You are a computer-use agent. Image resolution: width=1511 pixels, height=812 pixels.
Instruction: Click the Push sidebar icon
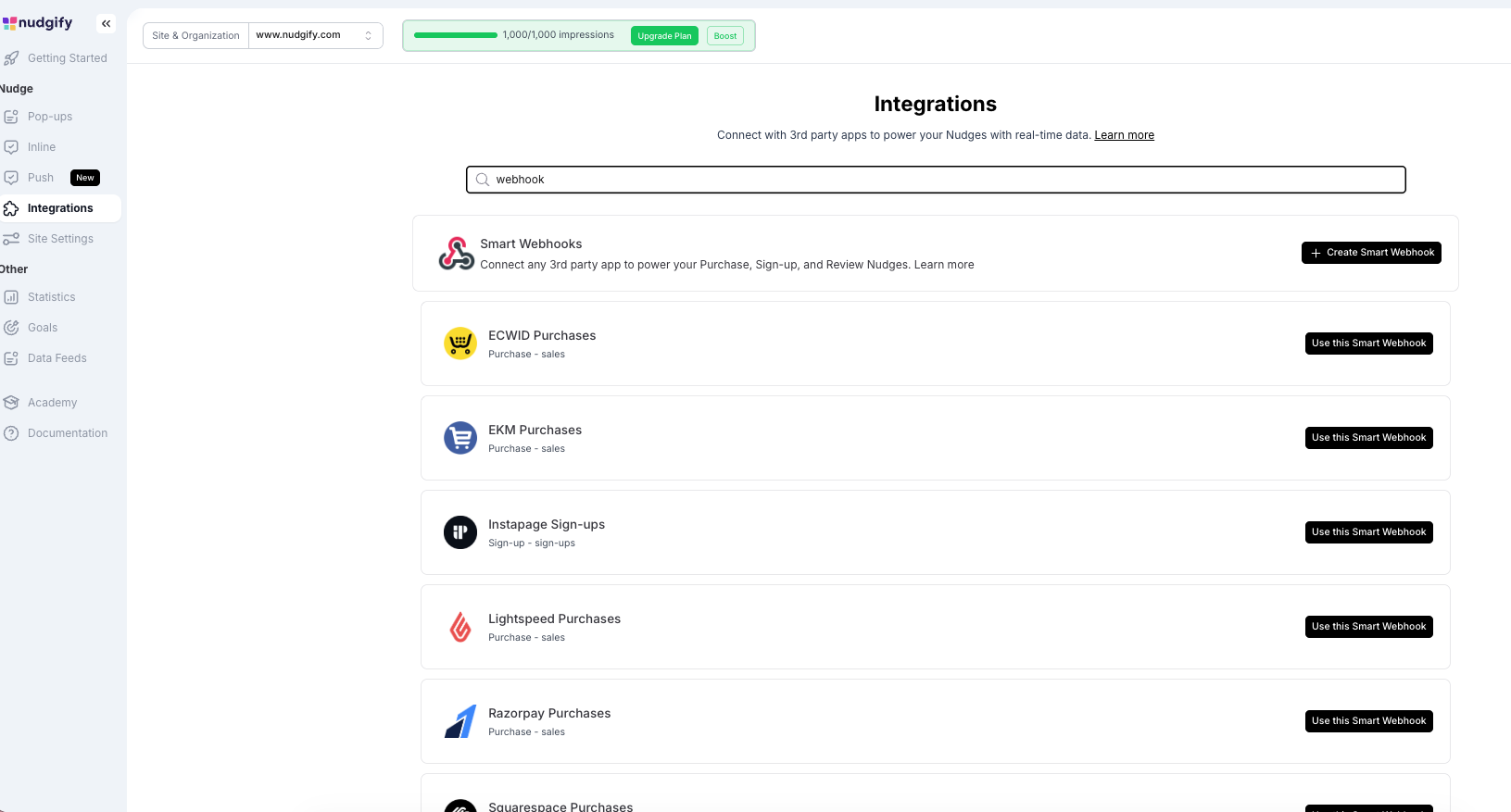tap(11, 178)
